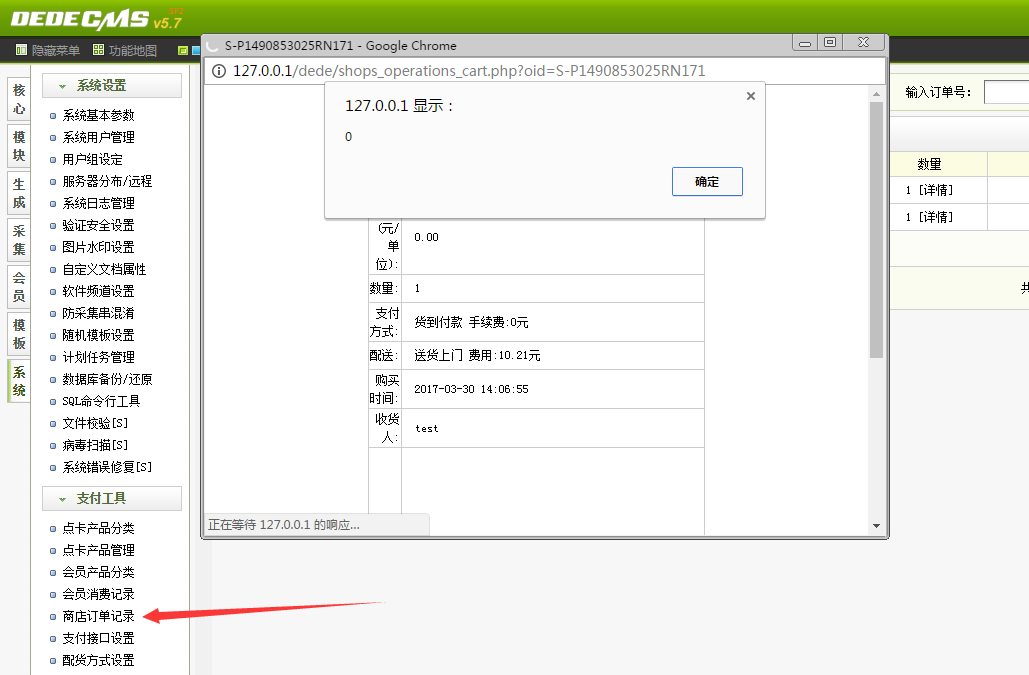Open the 会员 vertical tab
Viewport: 1029px width, 675px height.
tap(19, 287)
